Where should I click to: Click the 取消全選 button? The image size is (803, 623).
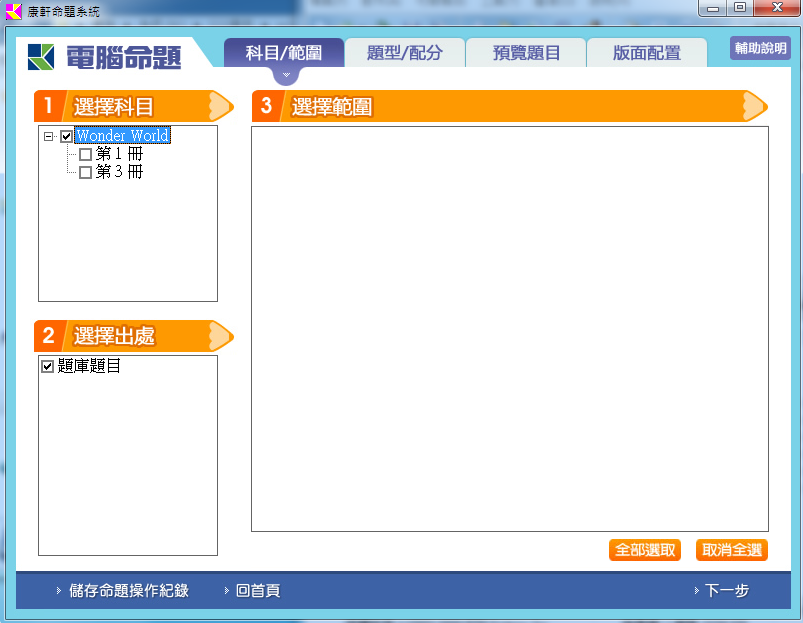pyautogui.click(x=732, y=550)
